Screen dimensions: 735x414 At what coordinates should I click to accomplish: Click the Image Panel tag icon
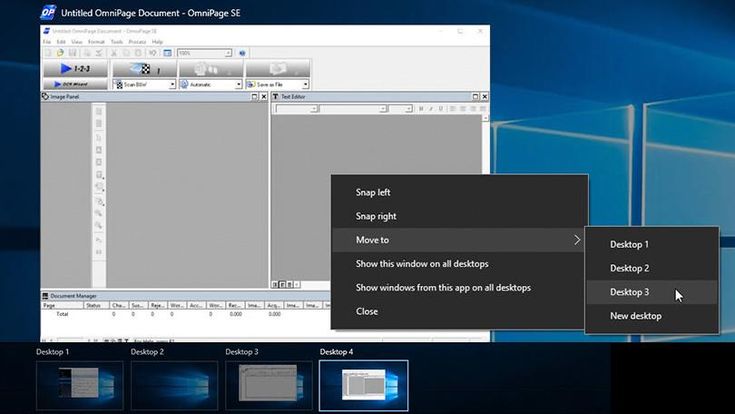coord(45,97)
